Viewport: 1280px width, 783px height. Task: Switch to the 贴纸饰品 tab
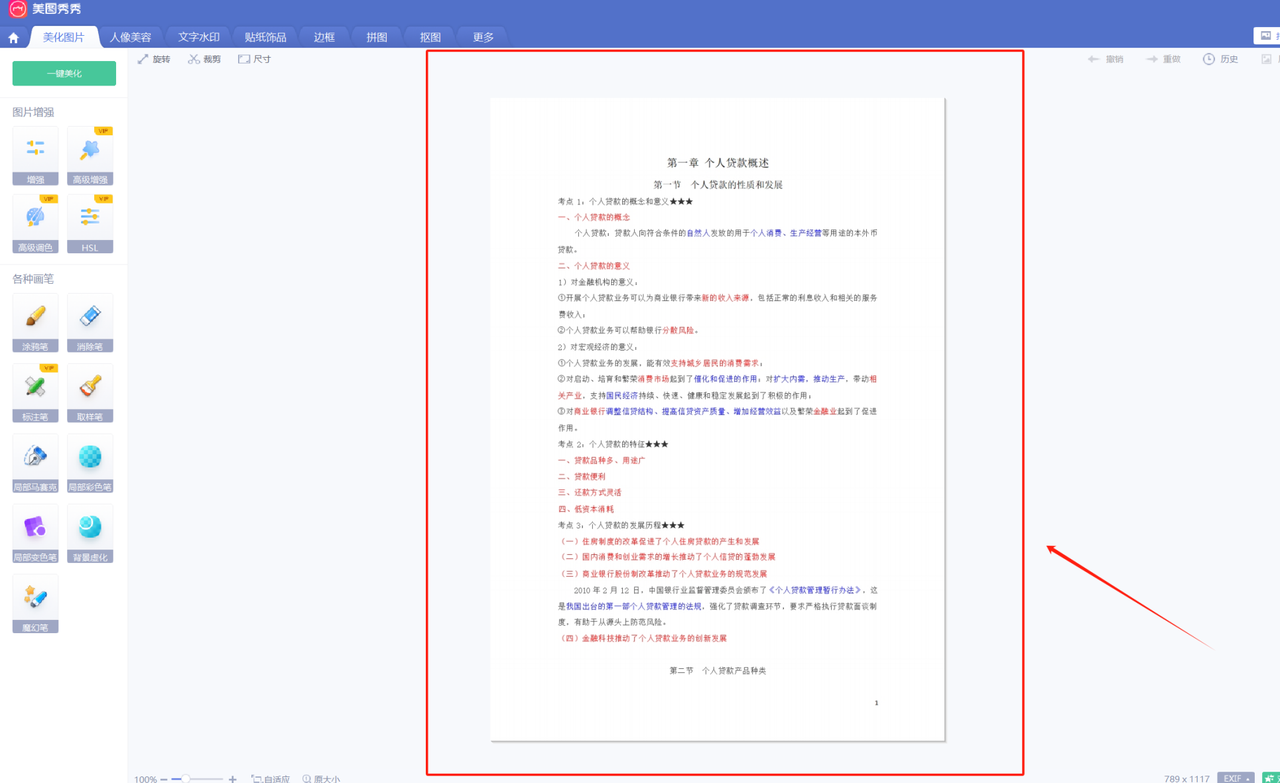[x=266, y=37]
